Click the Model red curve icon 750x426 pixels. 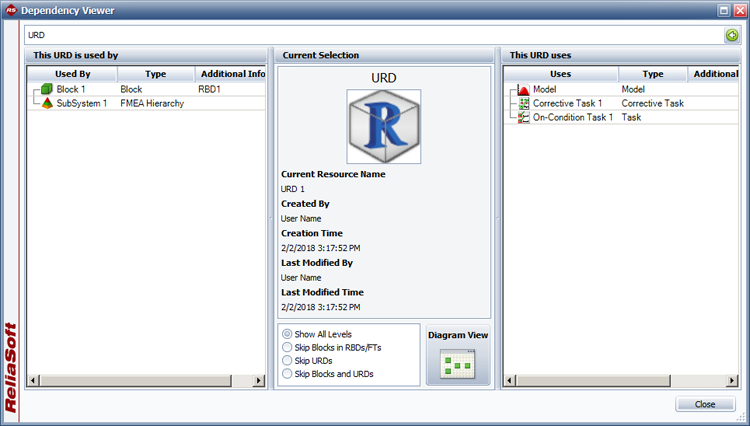point(523,89)
